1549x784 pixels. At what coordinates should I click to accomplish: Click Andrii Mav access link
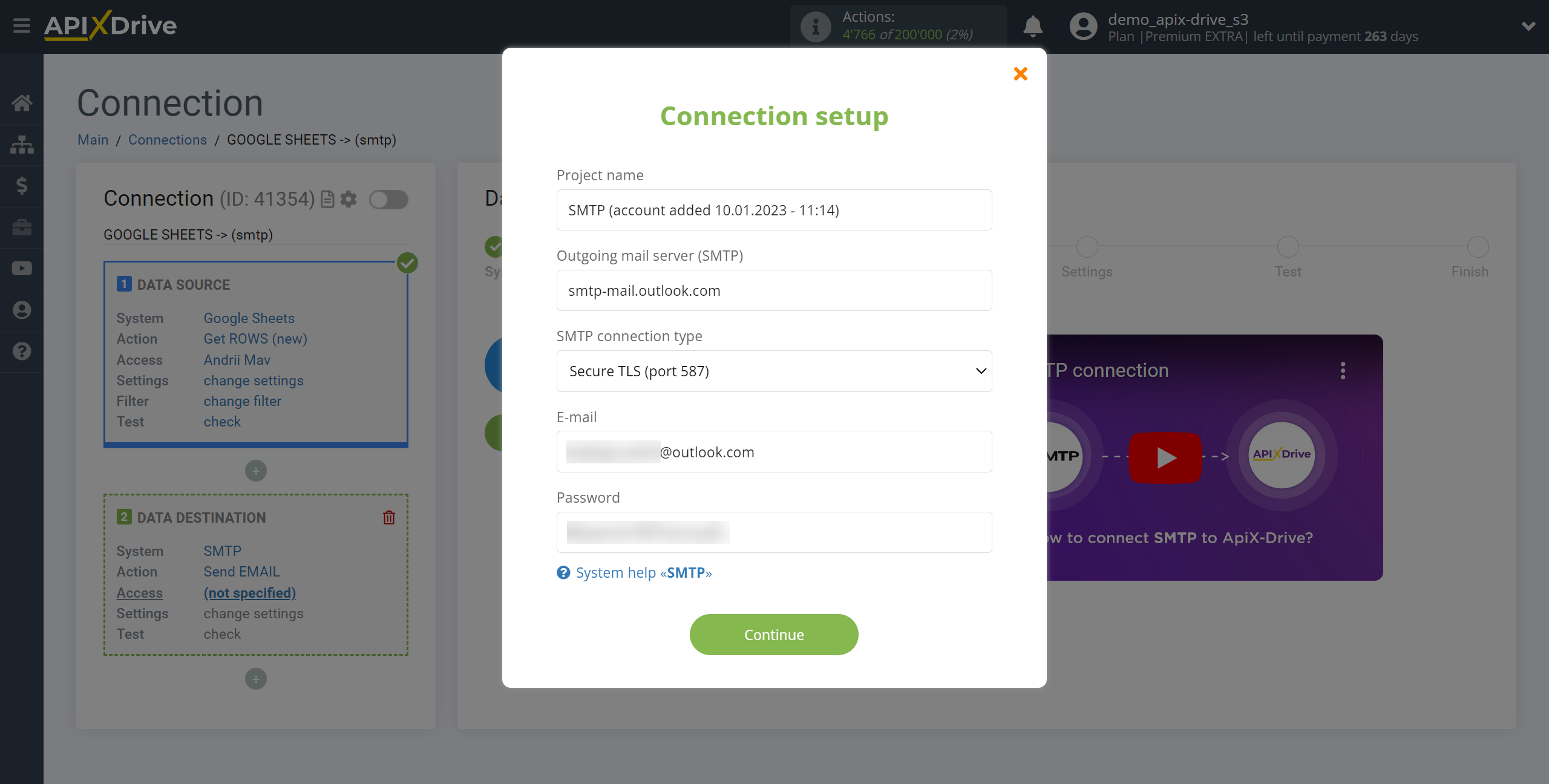(x=237, y=360)
